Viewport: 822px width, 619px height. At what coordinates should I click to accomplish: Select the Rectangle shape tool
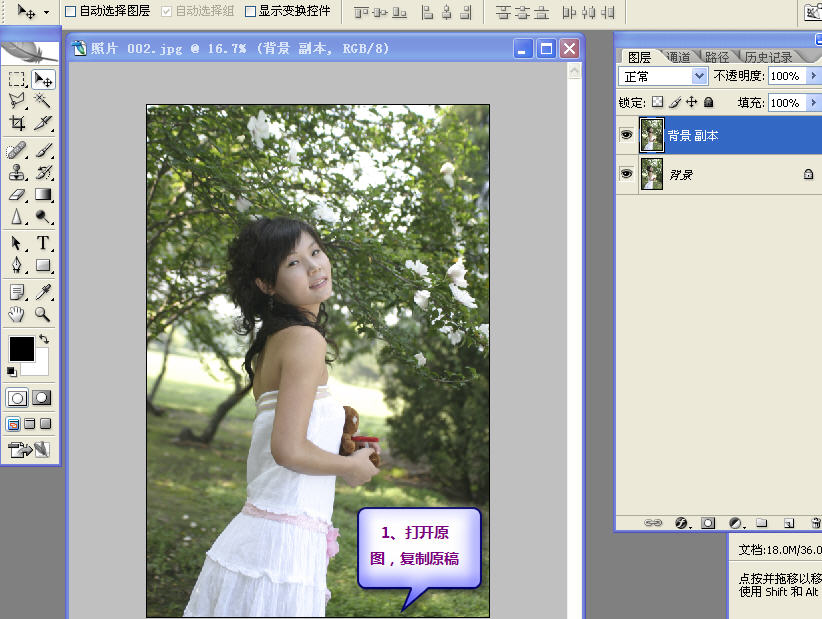(x=43, y=265)
